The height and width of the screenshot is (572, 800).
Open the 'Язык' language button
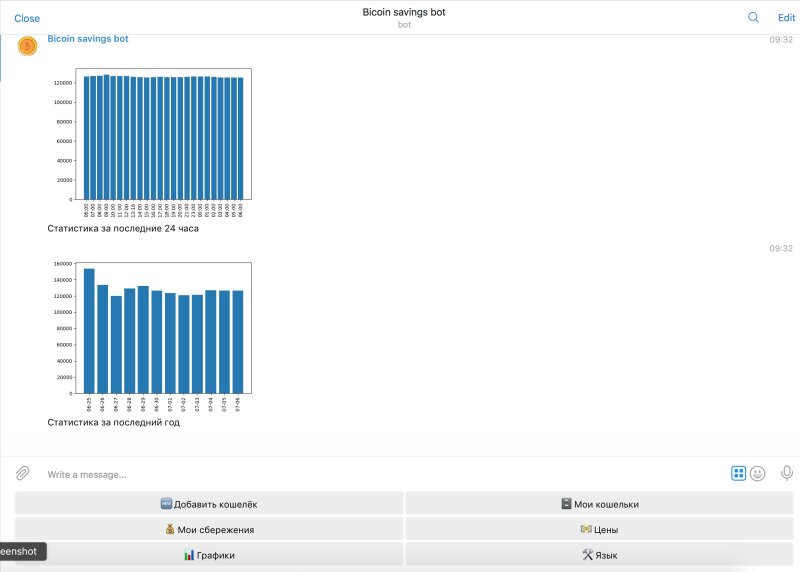tap(599, 554)
